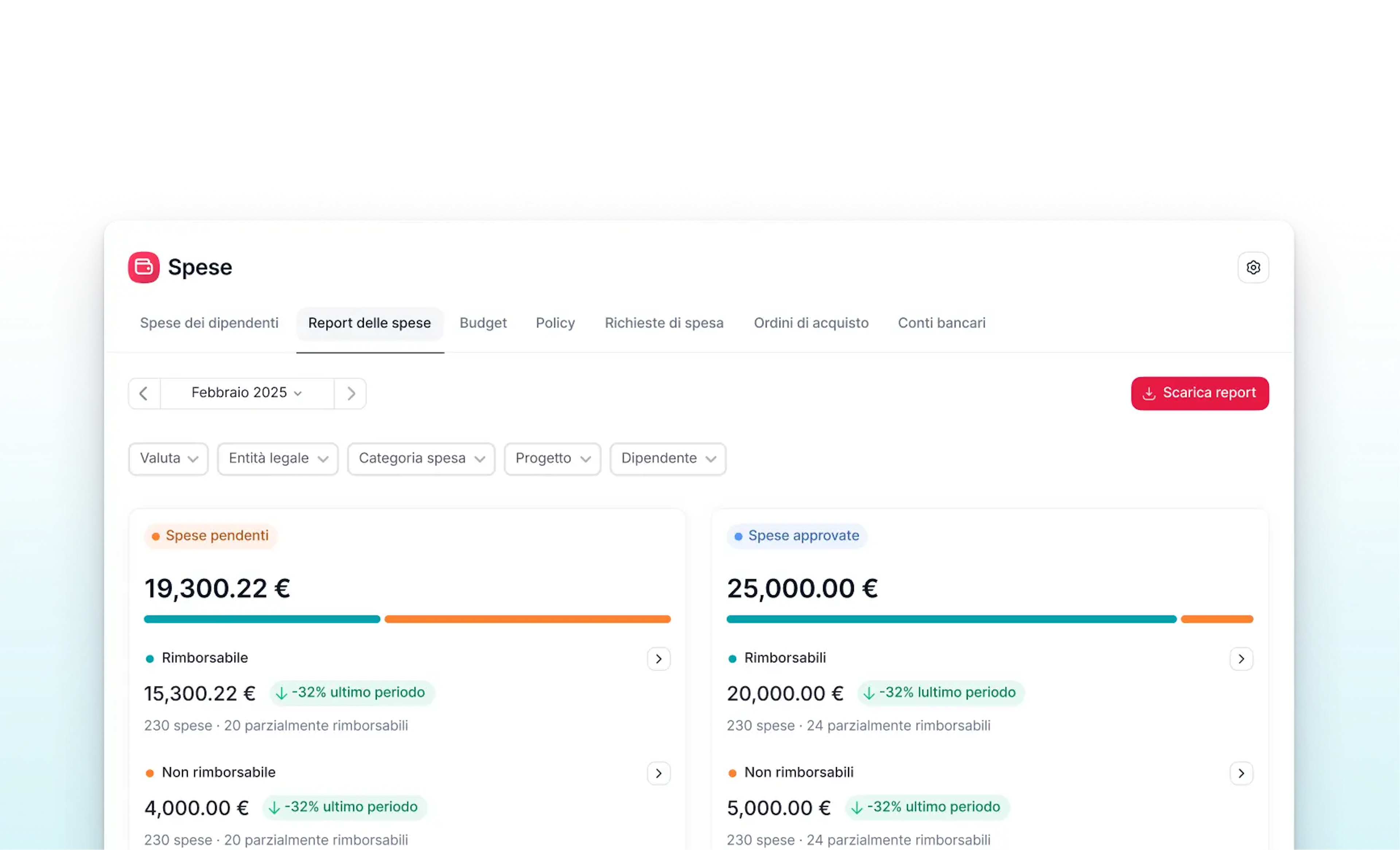Image resolution: width=1400 pixels, height=850 pixels.
Task: Click the next month arrow
Action: pyautogui.click(x=351, y=393)
